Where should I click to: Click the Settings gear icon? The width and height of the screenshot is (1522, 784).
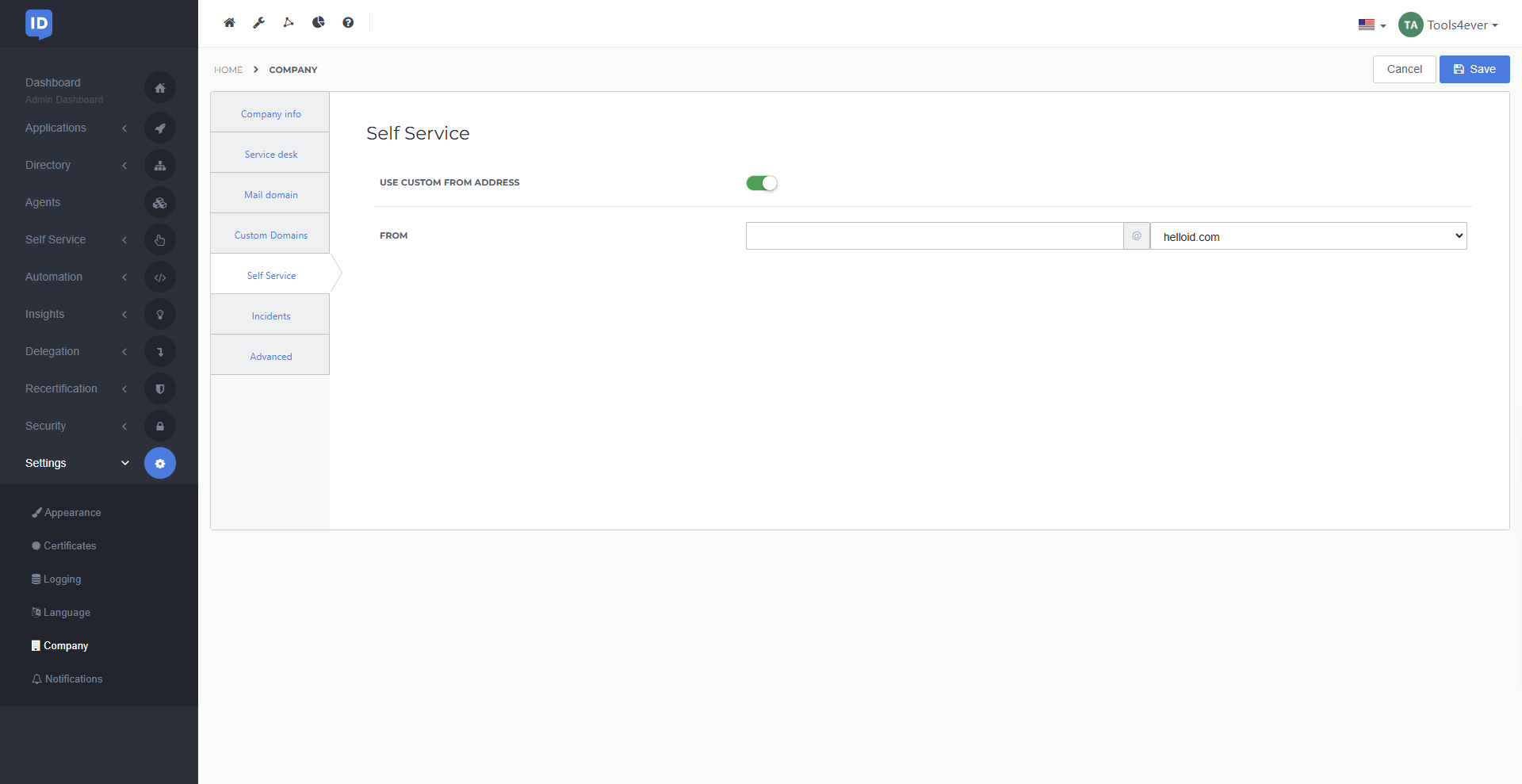160,463
